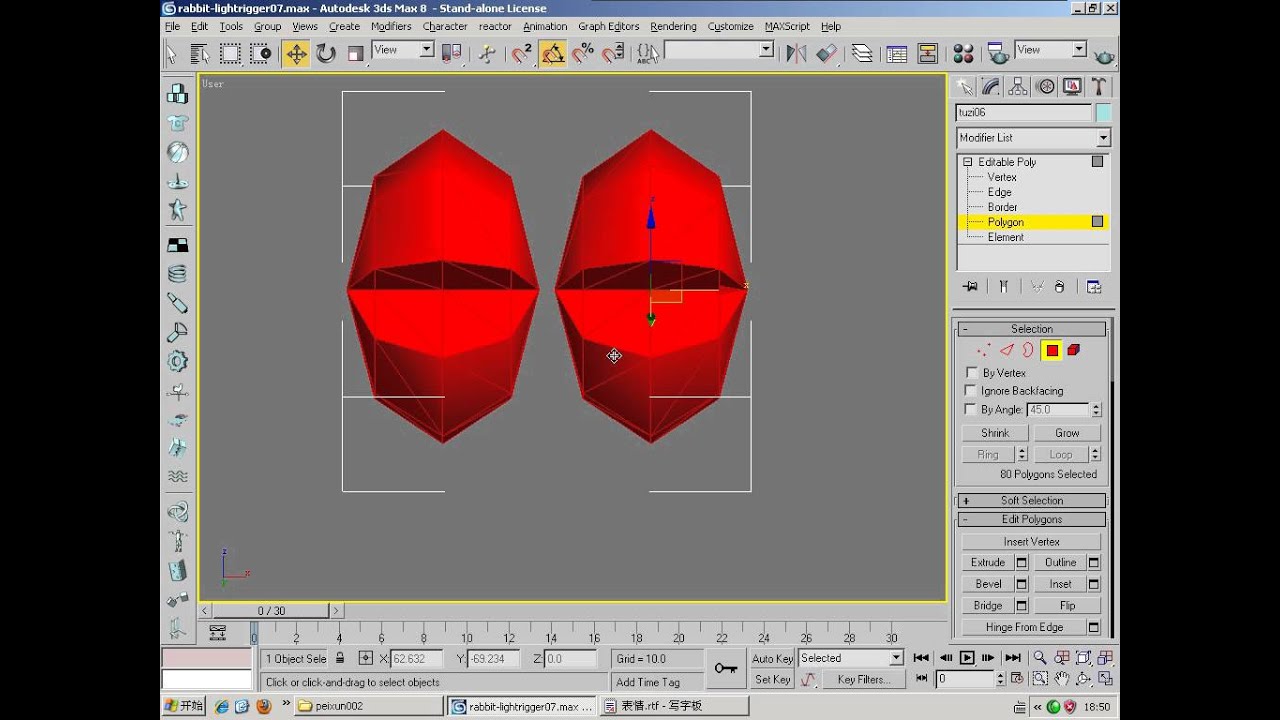This screenshot has height=720, width=1280.
Task: Open the Select by Name tool
Action: point(200,54)
